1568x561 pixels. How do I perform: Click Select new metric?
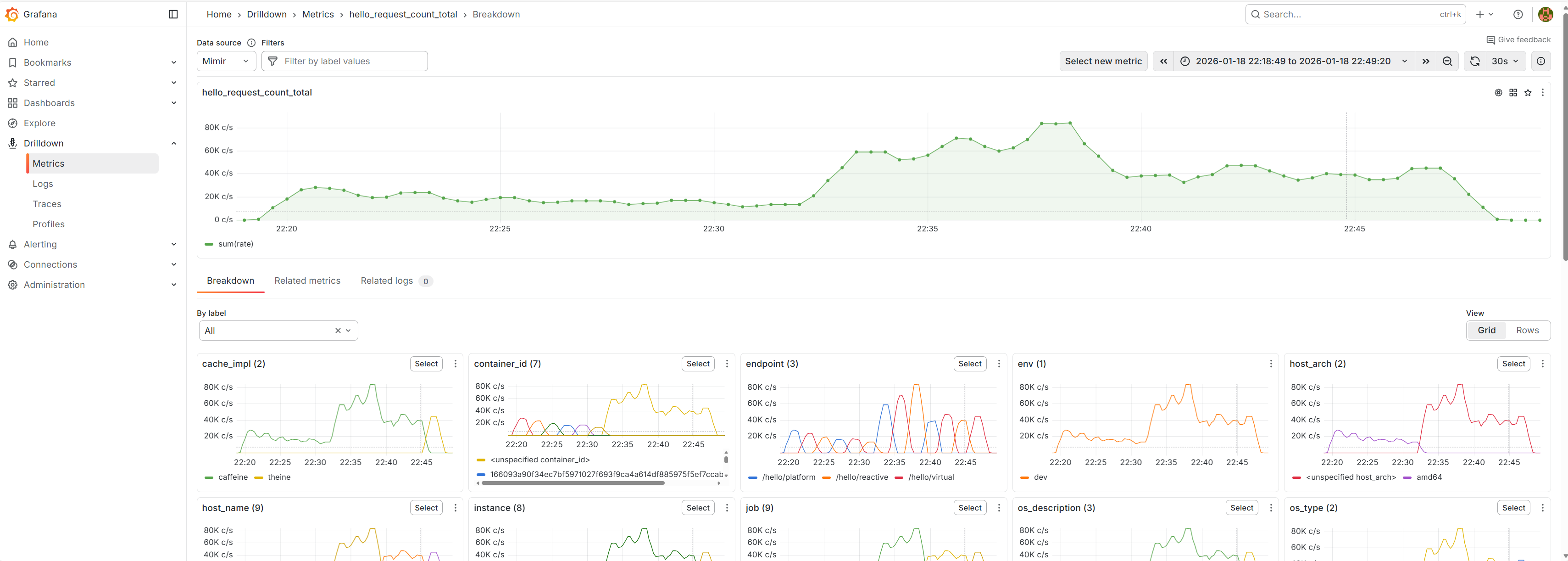(1103, 61)
